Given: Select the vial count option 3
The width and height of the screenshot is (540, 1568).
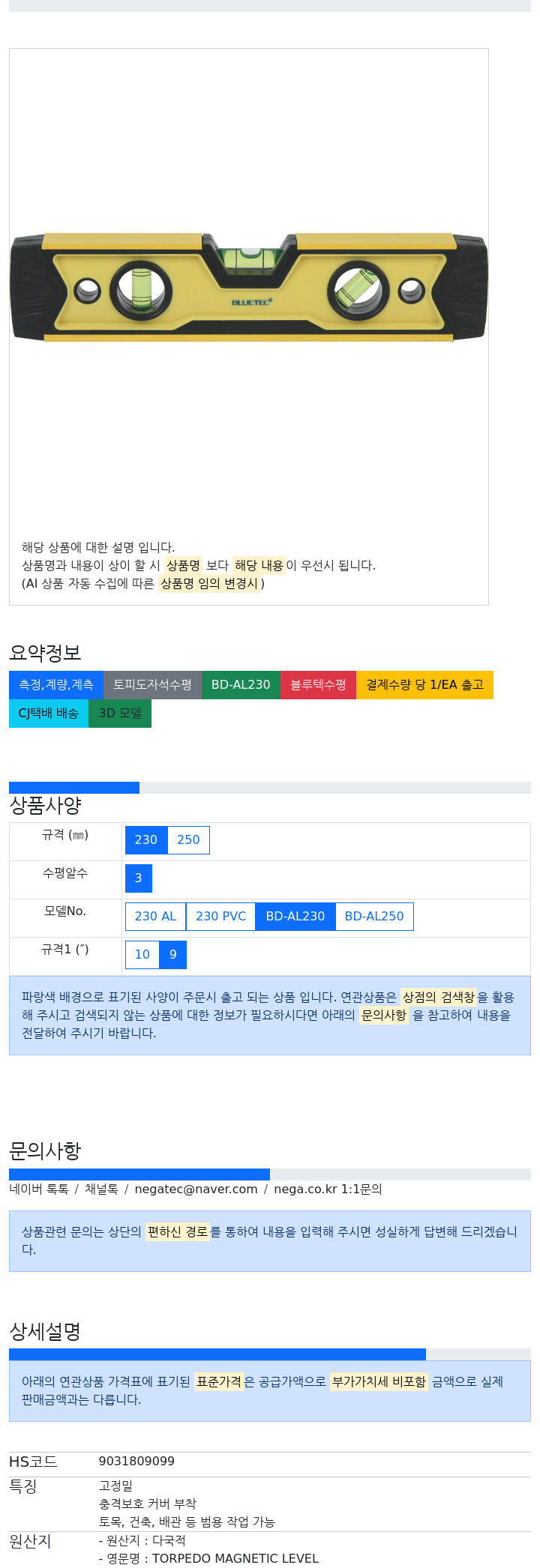Looking at the screenshot, I should click(139, 878).
